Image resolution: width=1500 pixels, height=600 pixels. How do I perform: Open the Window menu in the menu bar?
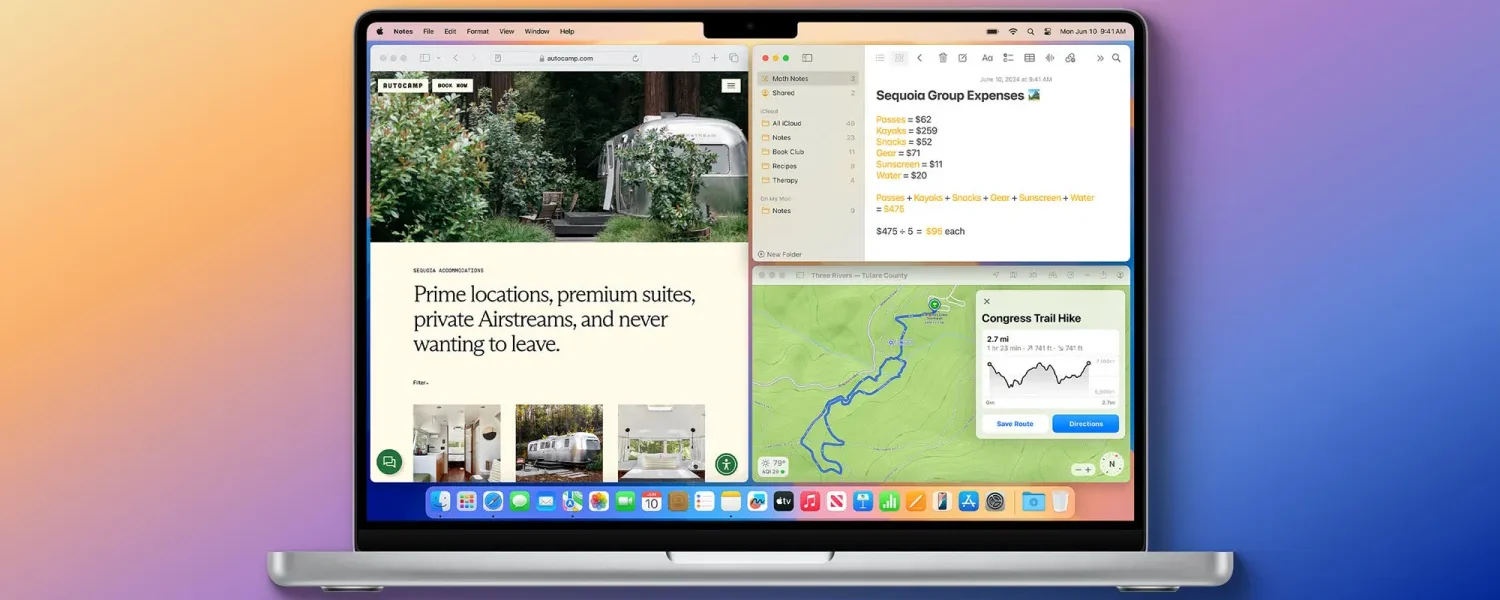537,31
